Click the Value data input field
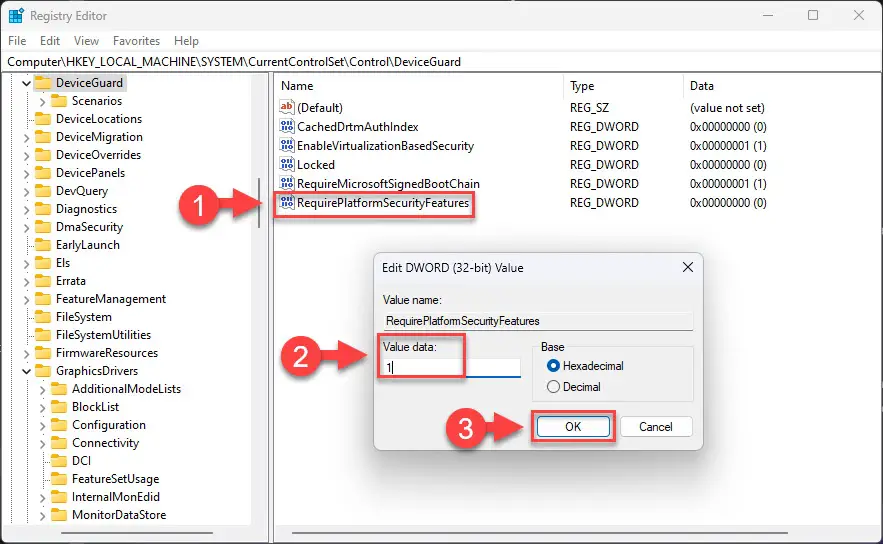This screenshot has width=883, height=544. (x=451, y=368)
